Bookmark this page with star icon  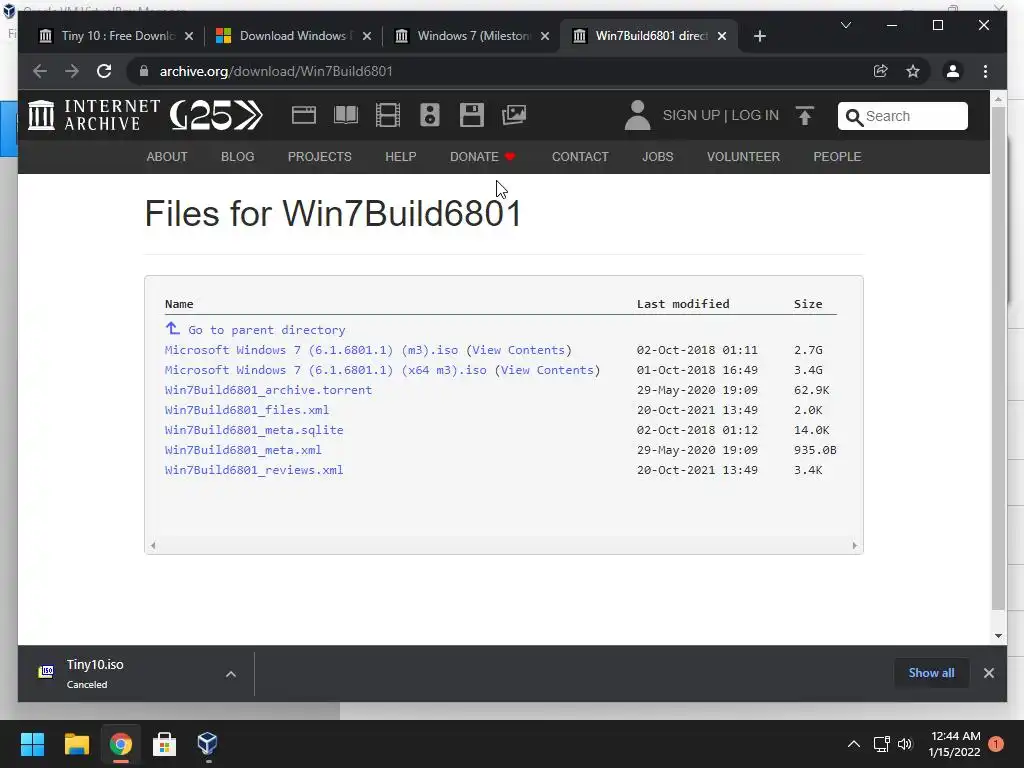click(913, 71)
